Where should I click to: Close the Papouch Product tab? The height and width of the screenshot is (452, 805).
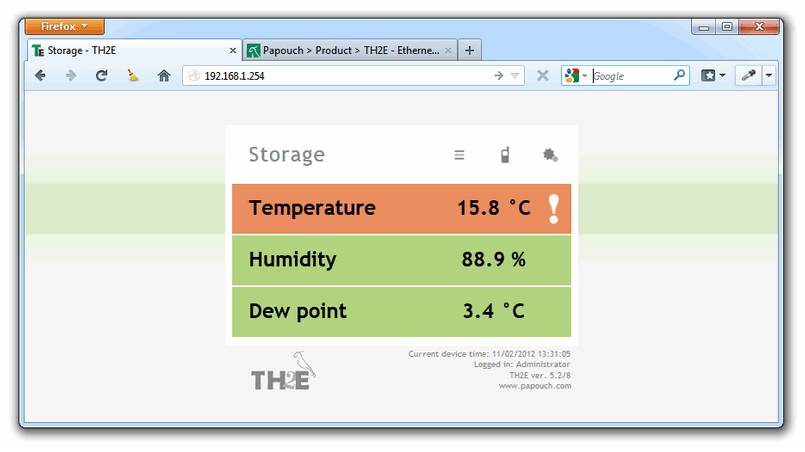tap(448, 50)
